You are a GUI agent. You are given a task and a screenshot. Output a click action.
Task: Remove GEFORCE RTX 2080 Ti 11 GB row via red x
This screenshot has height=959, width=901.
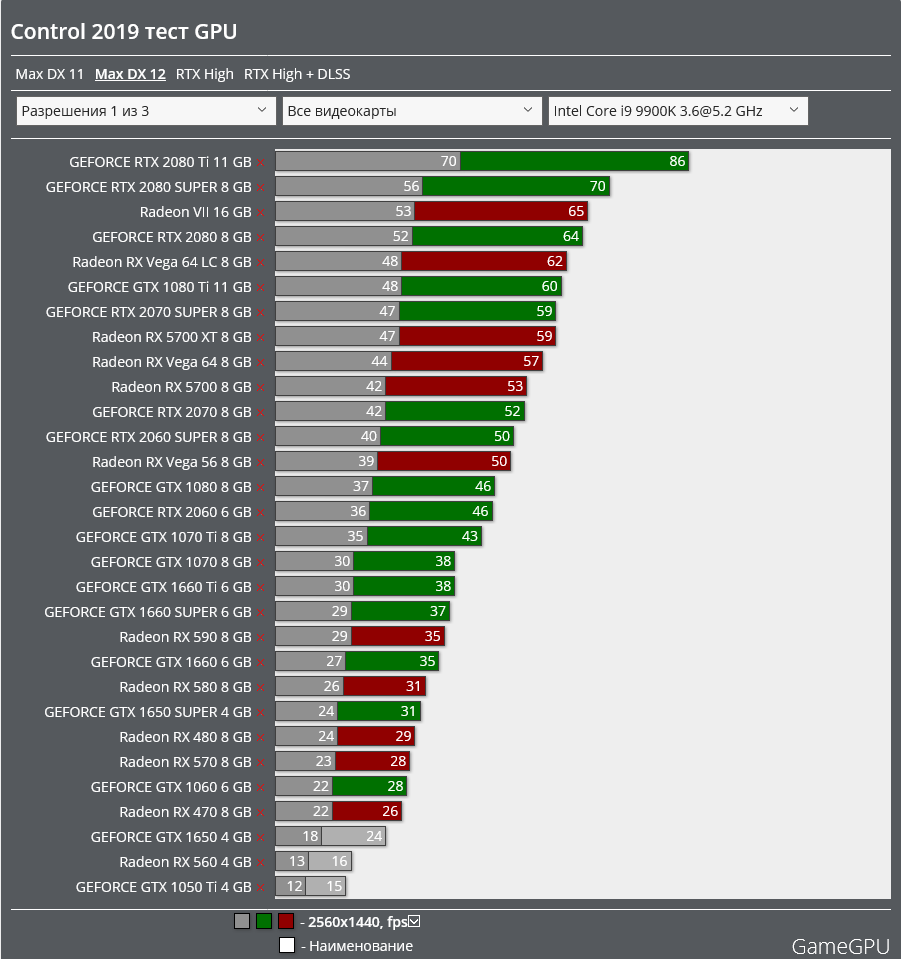pyautogui.click(x=261, y=163)
